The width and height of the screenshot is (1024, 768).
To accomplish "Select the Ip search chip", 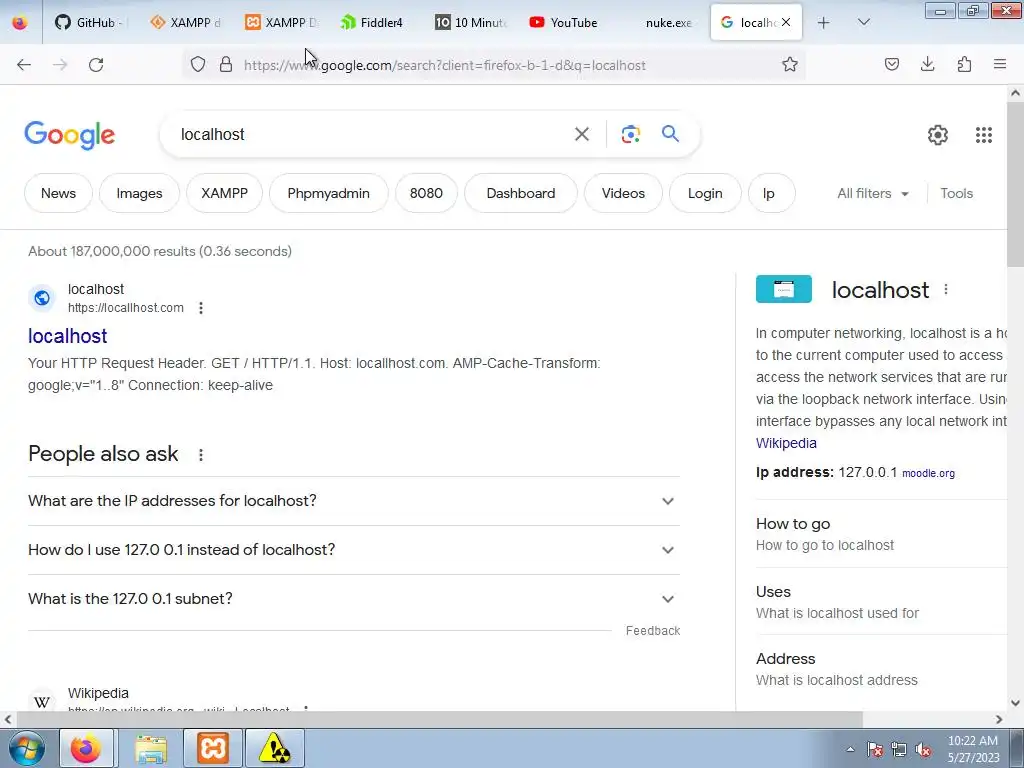I will click(x=769, y=193).
